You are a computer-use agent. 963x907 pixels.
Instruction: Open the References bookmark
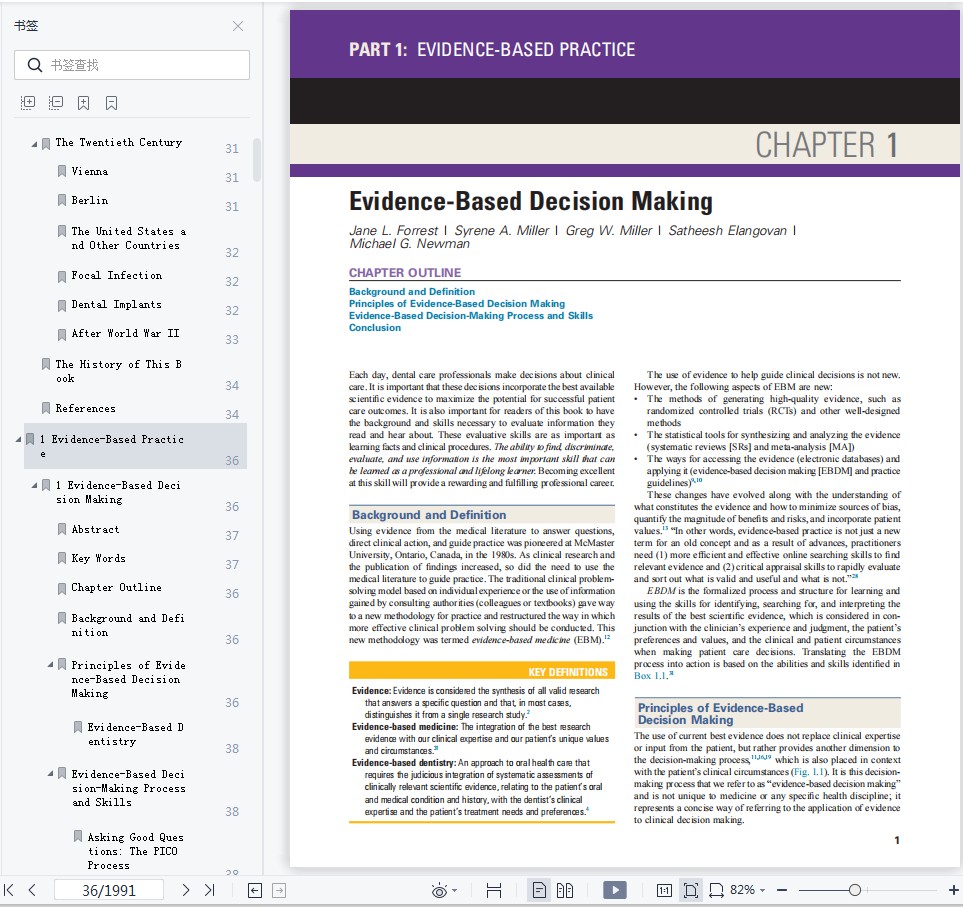[x=85, y=408]
